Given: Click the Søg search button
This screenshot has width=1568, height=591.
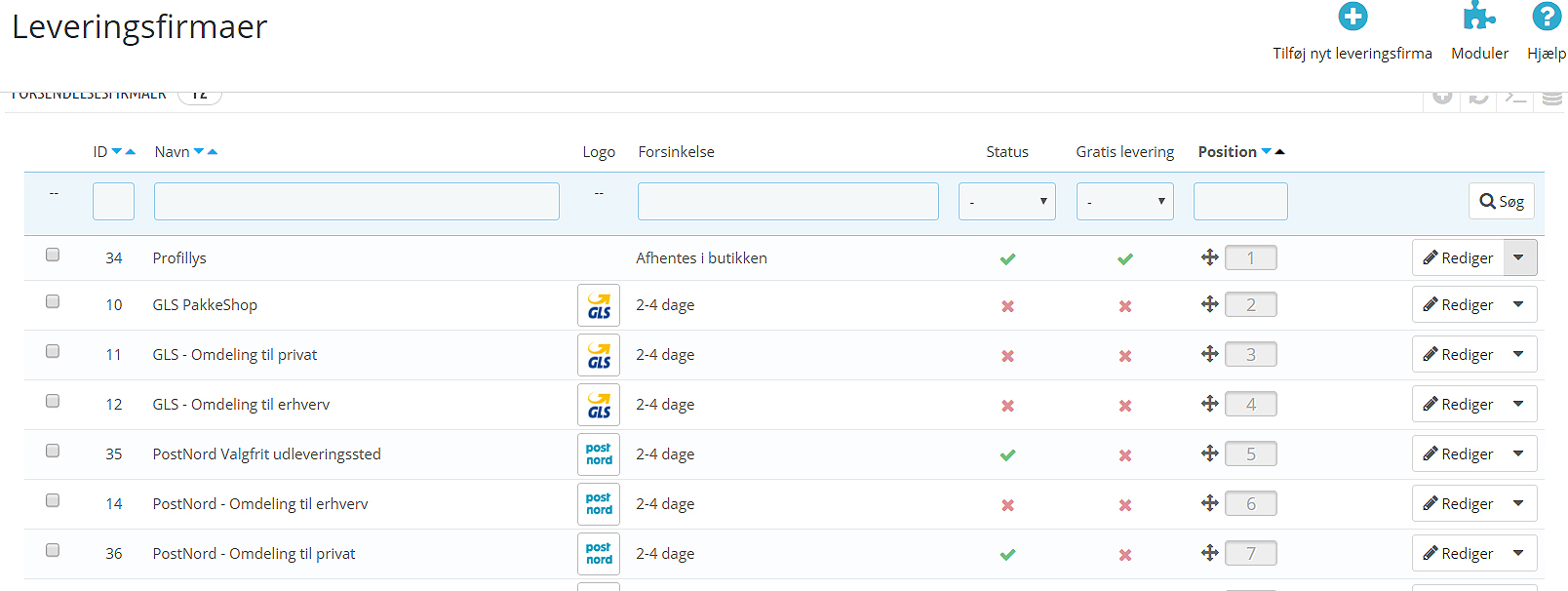Looking at the screenshot, I should coord(1502,201).
